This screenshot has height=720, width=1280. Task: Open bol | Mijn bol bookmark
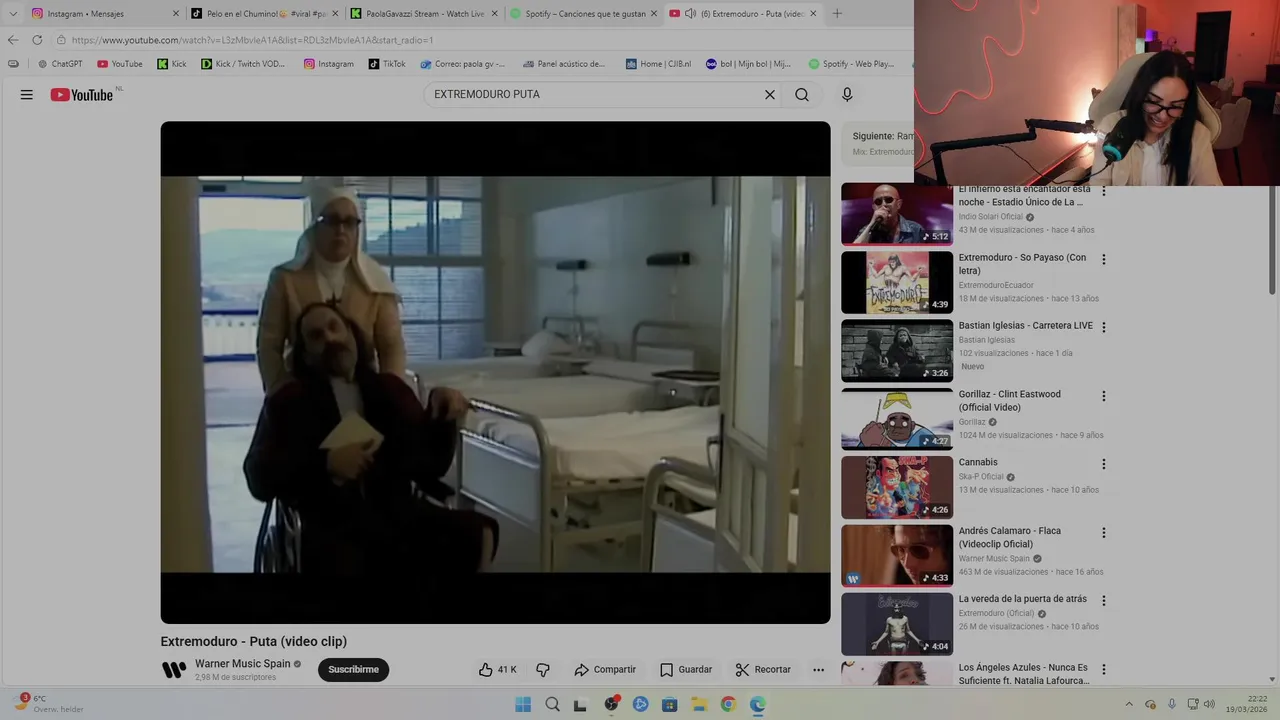point(748,64)
